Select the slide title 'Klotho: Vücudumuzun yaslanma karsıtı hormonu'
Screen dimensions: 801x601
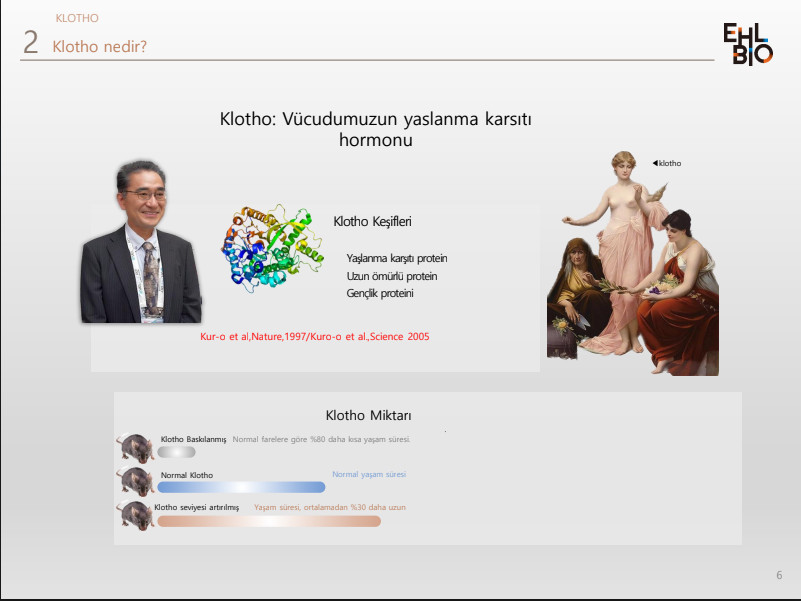click(375, 130)
